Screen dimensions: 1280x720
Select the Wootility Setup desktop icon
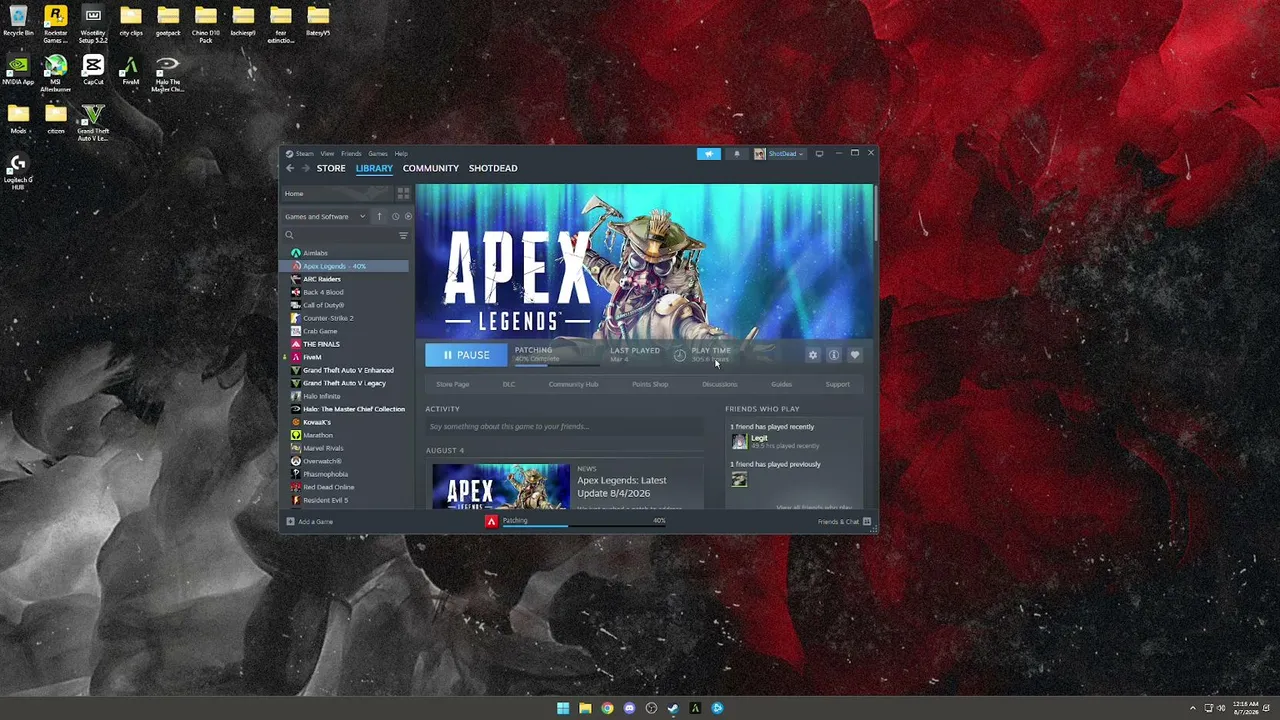[x=93, y=22]
